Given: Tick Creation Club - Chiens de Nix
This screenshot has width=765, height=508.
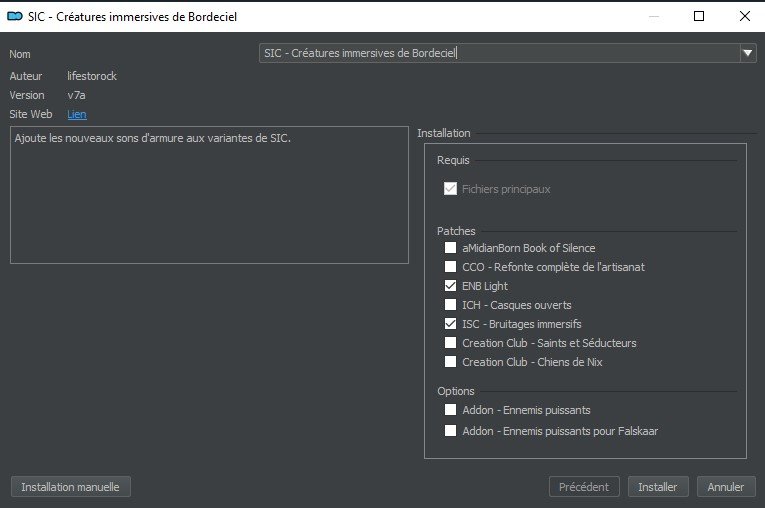Looking at the screenshot, I should tap(451, 362).
